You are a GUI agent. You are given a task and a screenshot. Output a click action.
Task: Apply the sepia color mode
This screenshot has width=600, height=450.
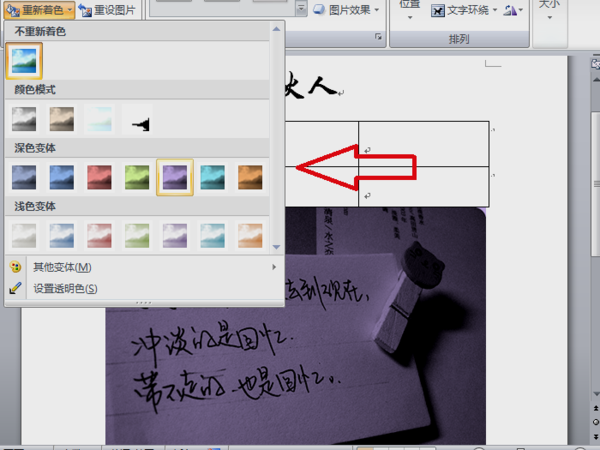pyautogui.click(x=62, y=119)
